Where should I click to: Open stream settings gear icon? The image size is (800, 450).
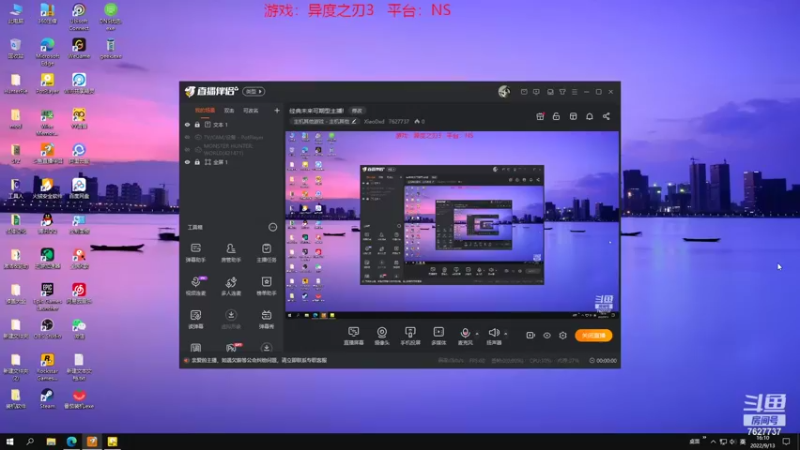click(x=563, y=335)
